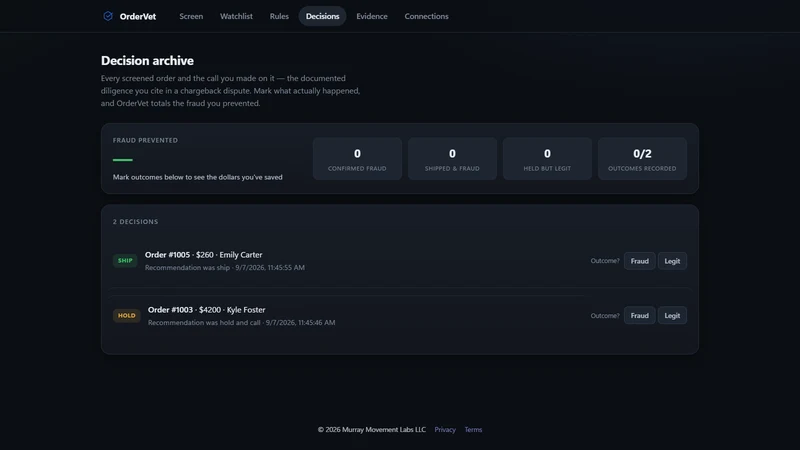Mark Order #1003 as Fraud
Image resolution: width=800 pixels, height=450 pixels.
coord(639,315)
